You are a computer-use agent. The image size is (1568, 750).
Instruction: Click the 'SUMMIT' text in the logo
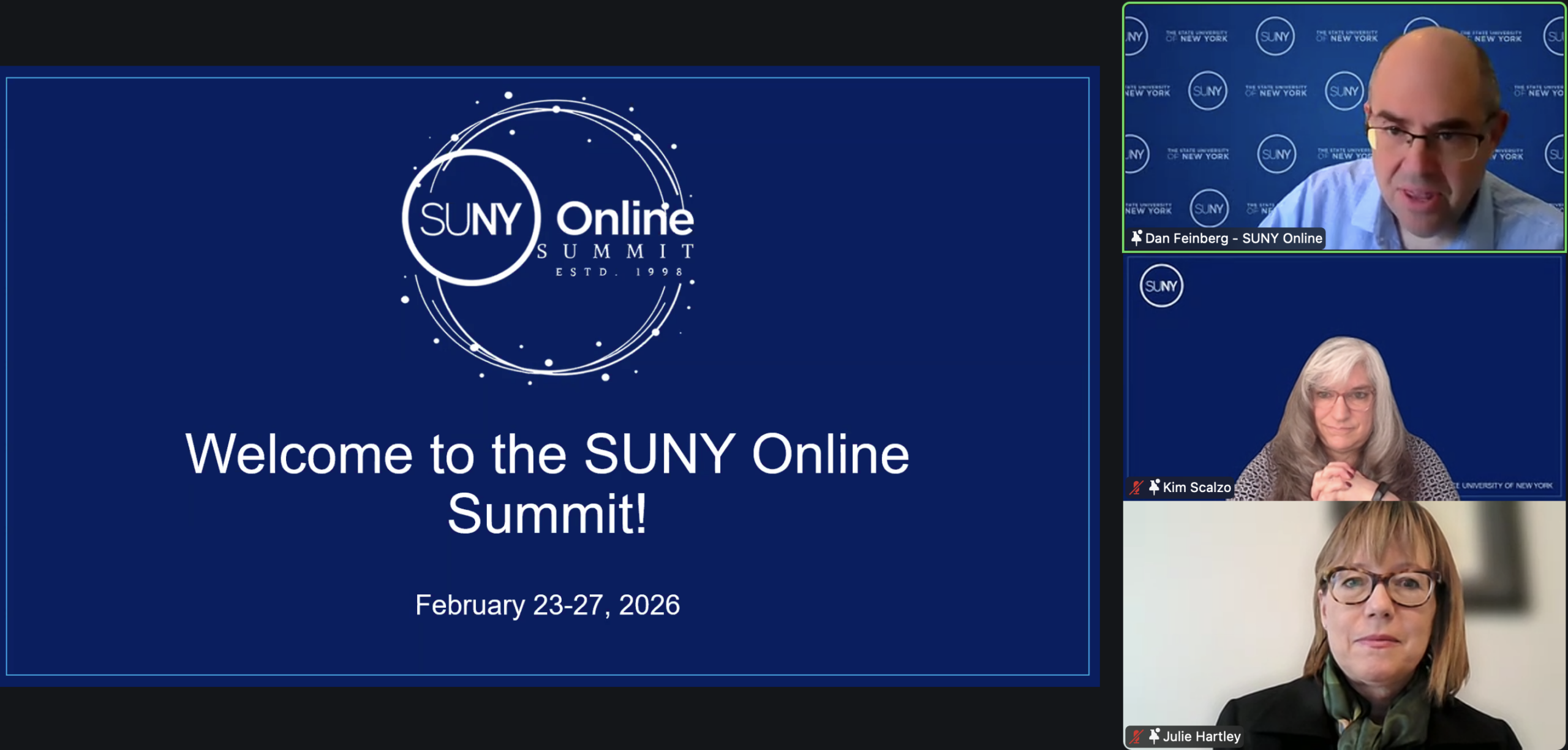click(x=615, y=251)
